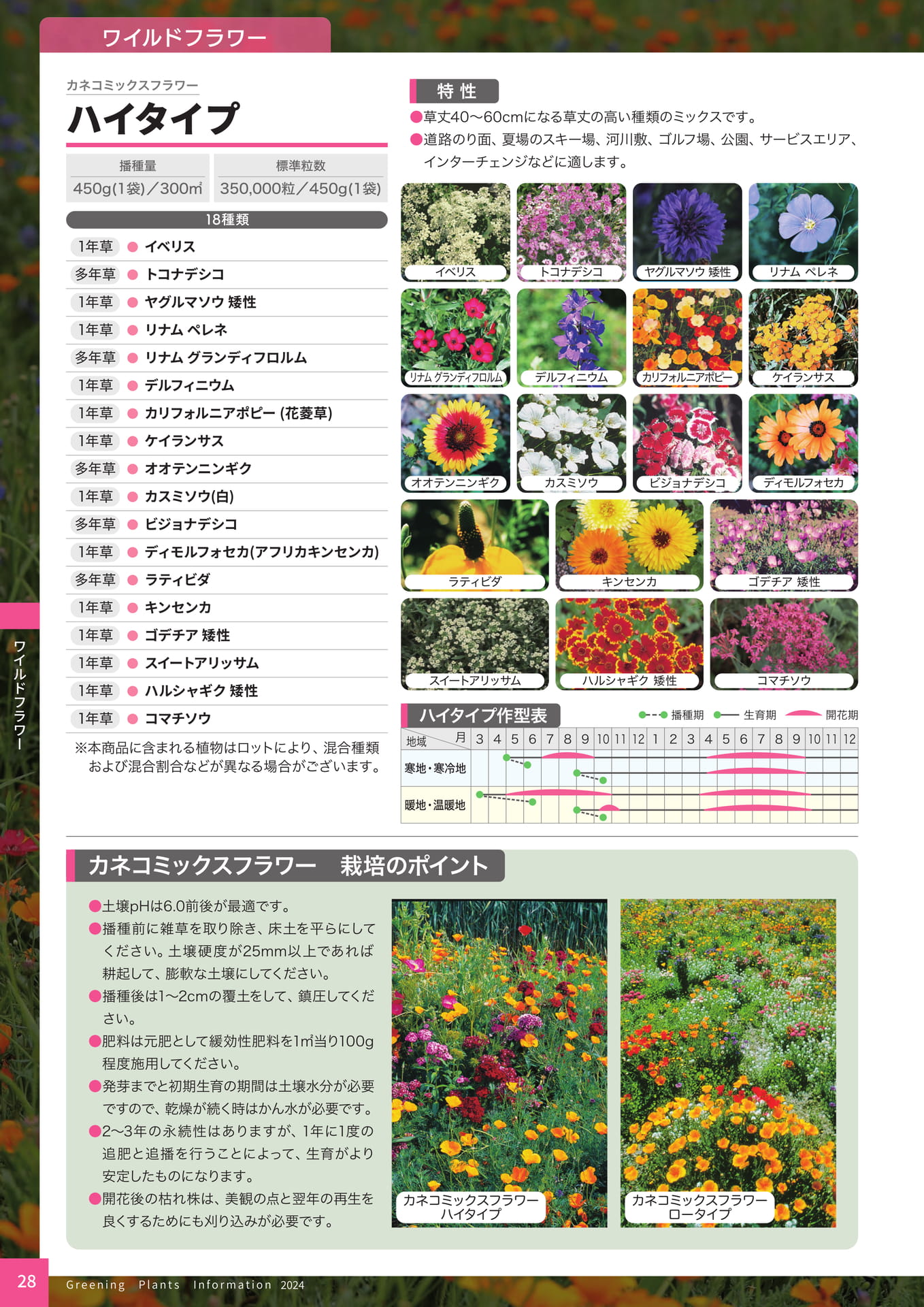Select the リナム グランディフロルム list row
This screenshot has height=1307, width=924.
(227, 358)
